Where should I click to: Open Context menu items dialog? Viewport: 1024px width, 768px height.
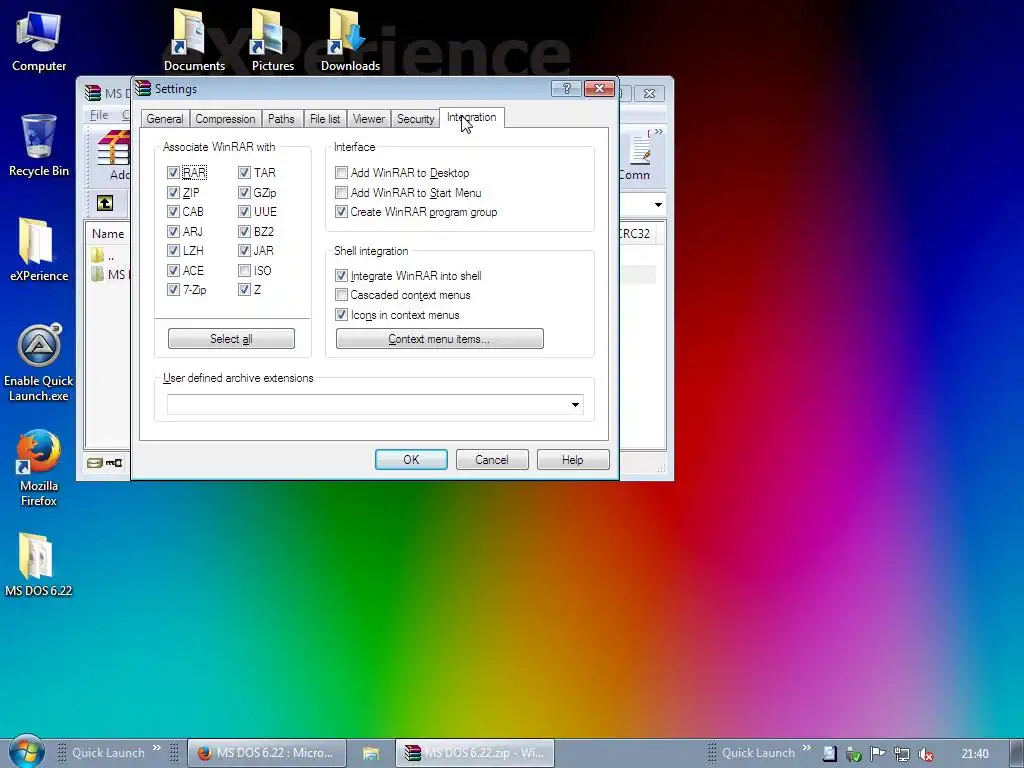[440, 339]
